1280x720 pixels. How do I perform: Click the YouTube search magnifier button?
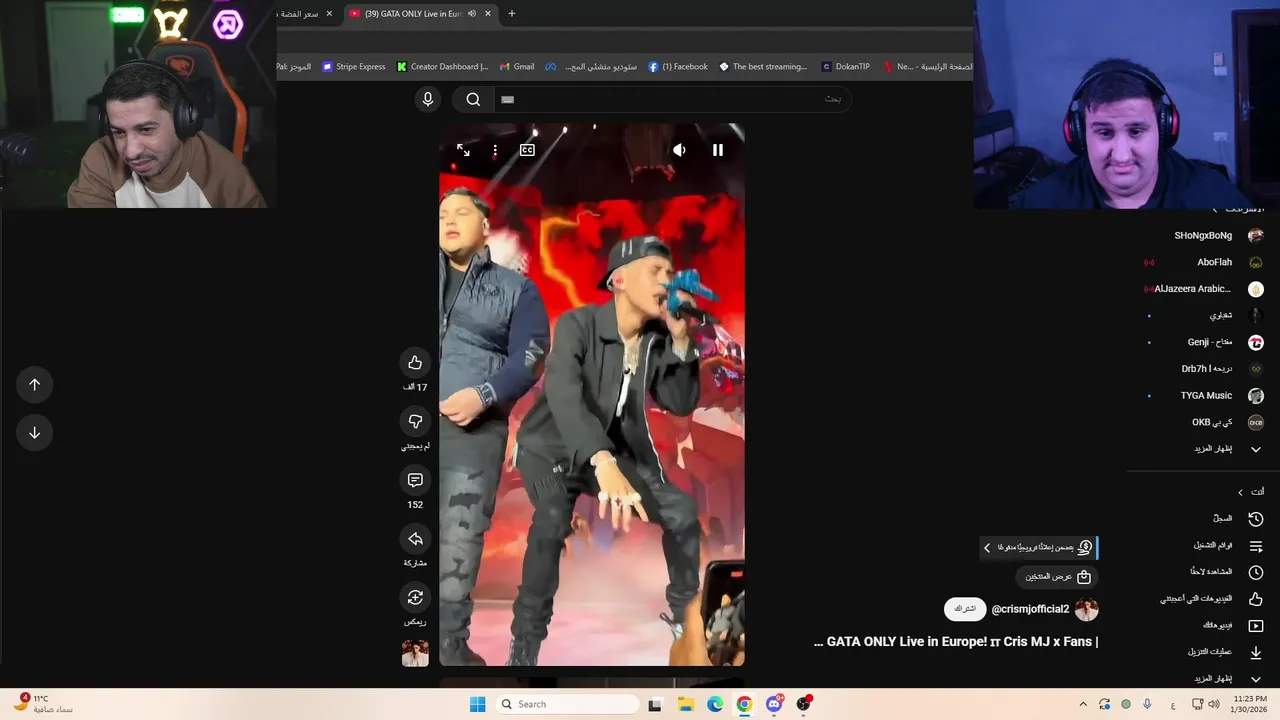473,99
